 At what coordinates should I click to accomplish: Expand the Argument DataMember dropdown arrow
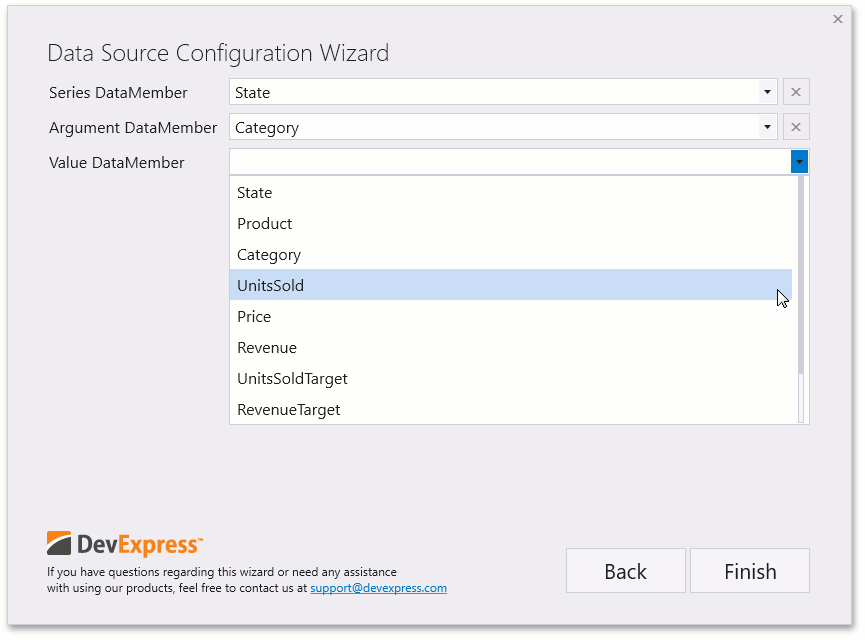pos(767,127)
